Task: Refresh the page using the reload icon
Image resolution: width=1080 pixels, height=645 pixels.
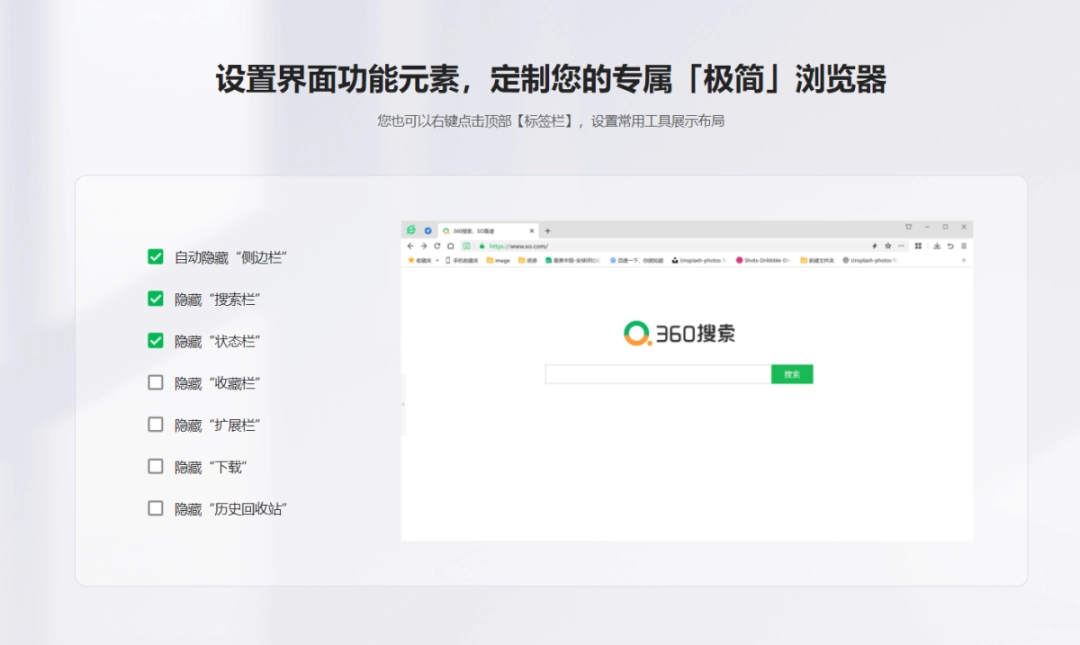Action: point(435,245)
